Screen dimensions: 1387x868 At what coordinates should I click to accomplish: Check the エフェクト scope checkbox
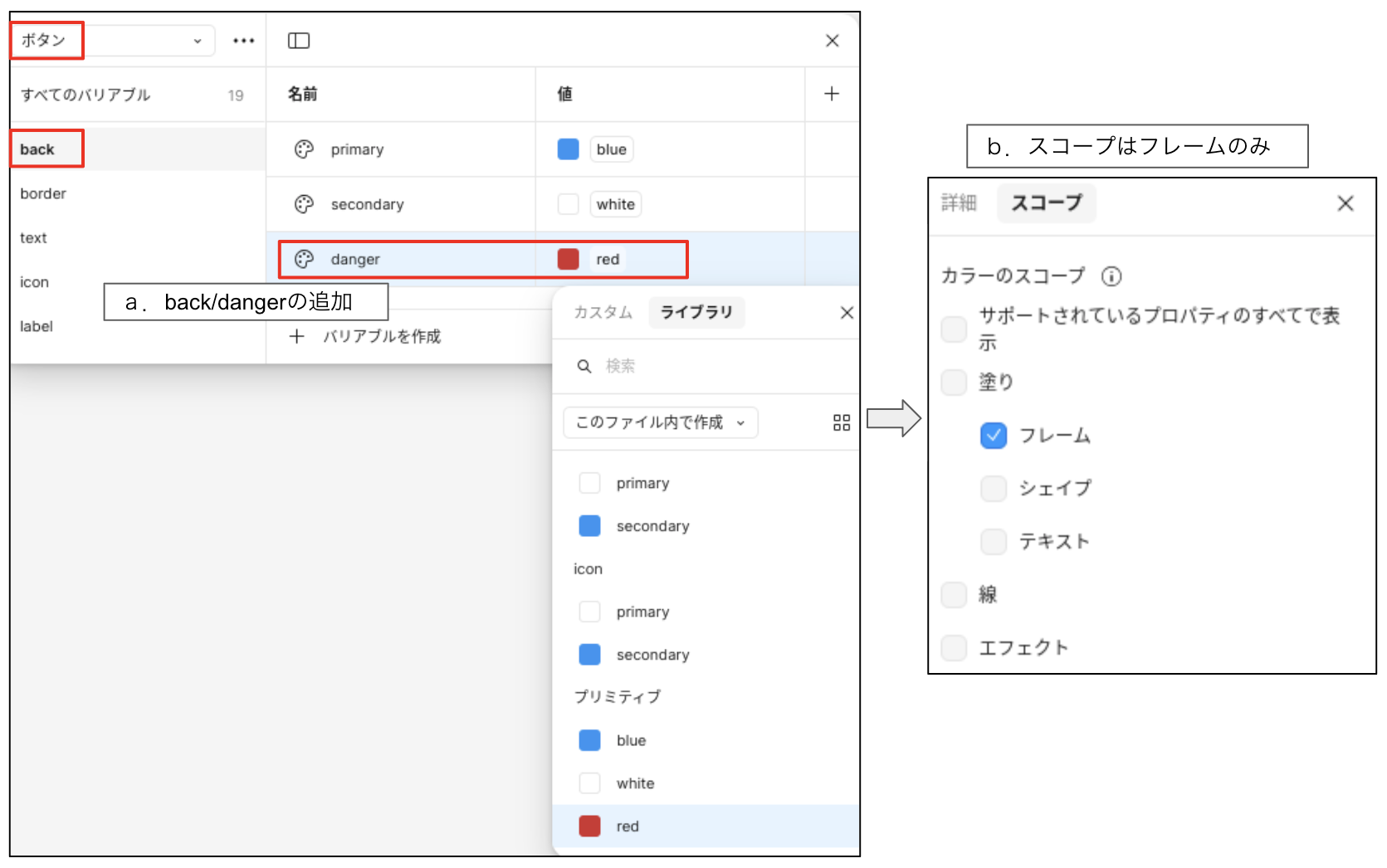(954, 648)
